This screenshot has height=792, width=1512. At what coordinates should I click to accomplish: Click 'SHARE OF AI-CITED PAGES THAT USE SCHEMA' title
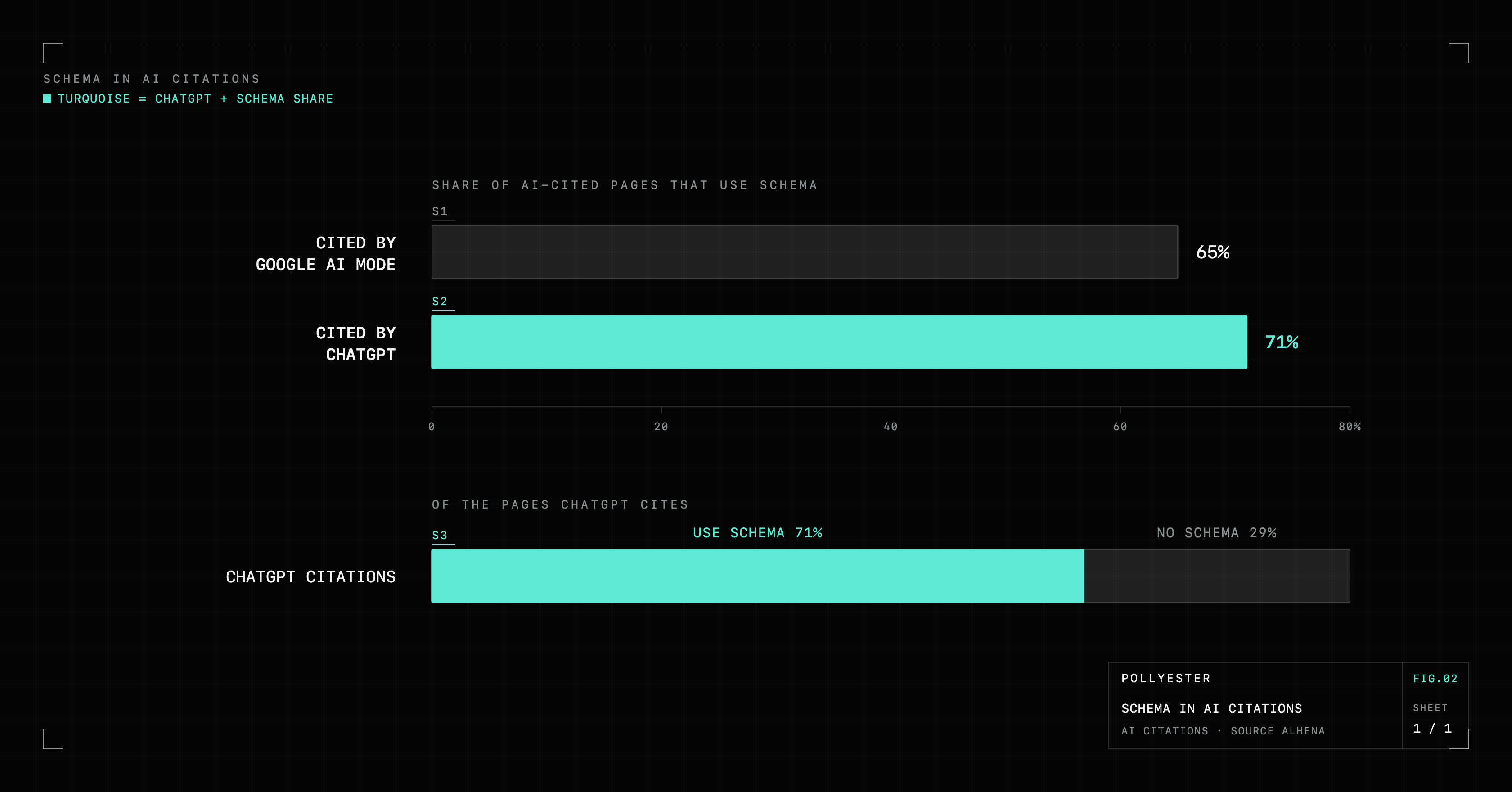pyautogui.click(x=625, y=185)
